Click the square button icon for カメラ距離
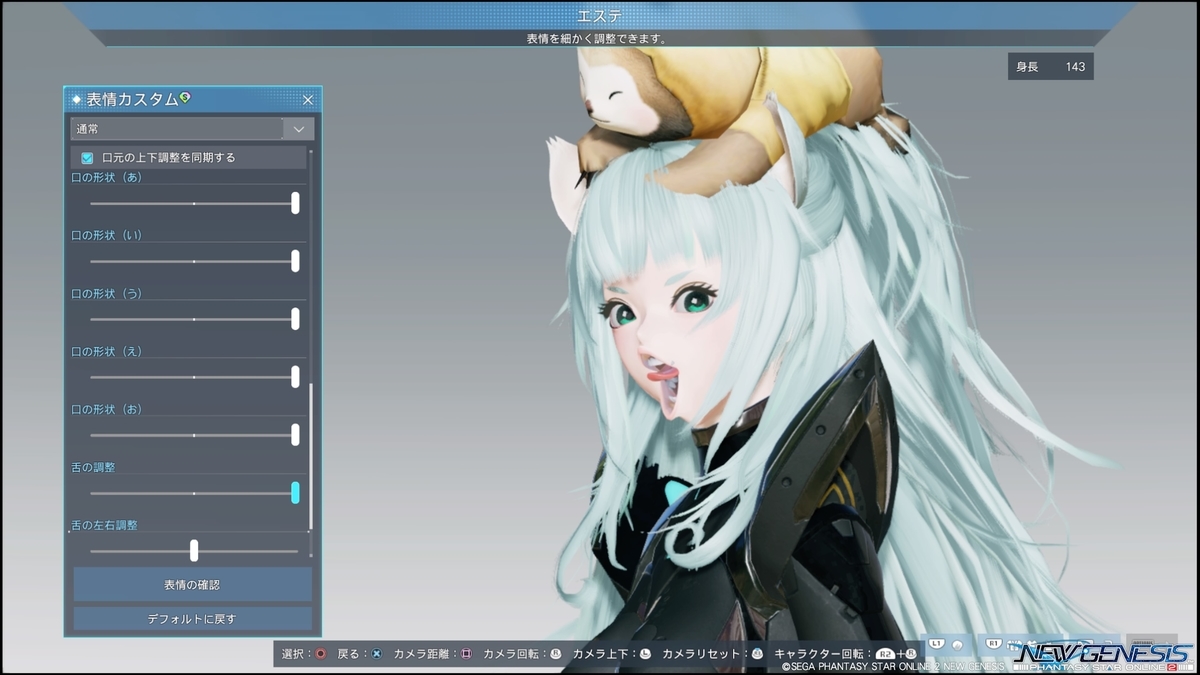1200x675 pixels. pos(466,654)
